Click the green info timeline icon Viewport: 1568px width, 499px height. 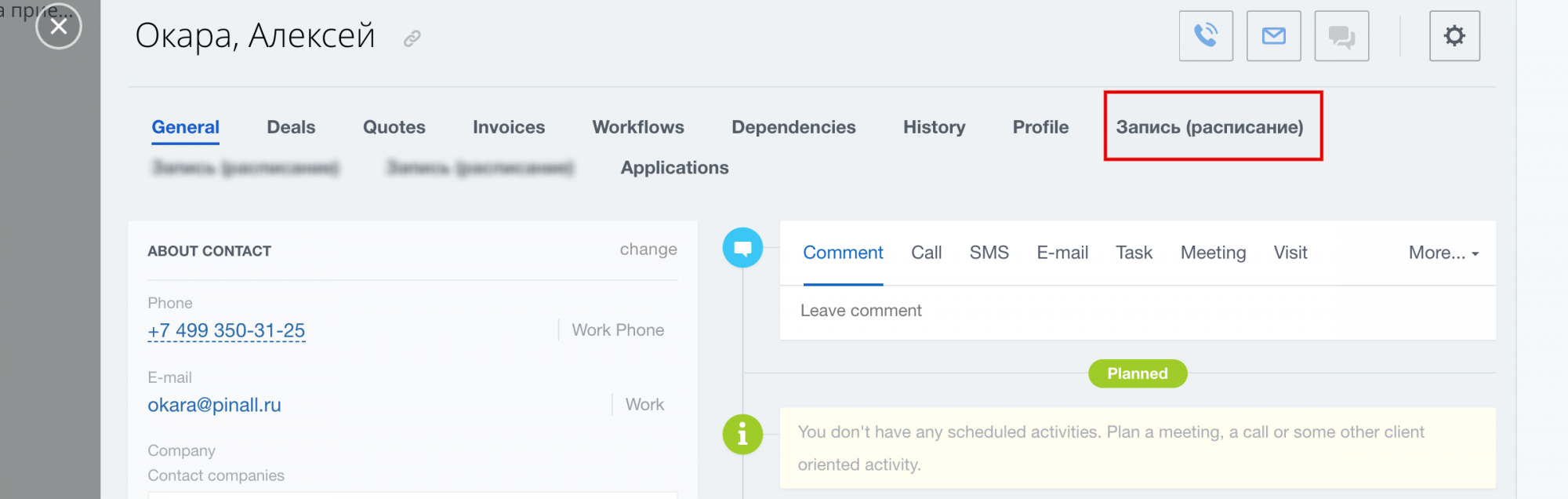[742, 434]
